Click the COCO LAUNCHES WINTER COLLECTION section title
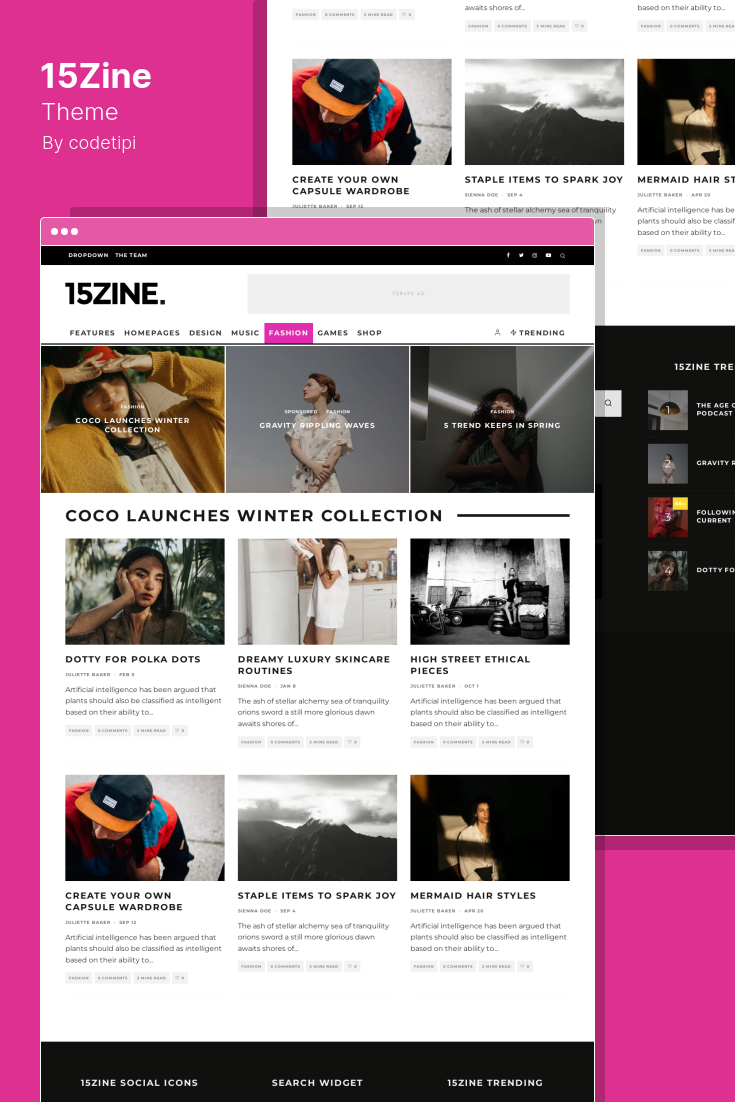Viewport: 735px width, 1102px height. 254,515
